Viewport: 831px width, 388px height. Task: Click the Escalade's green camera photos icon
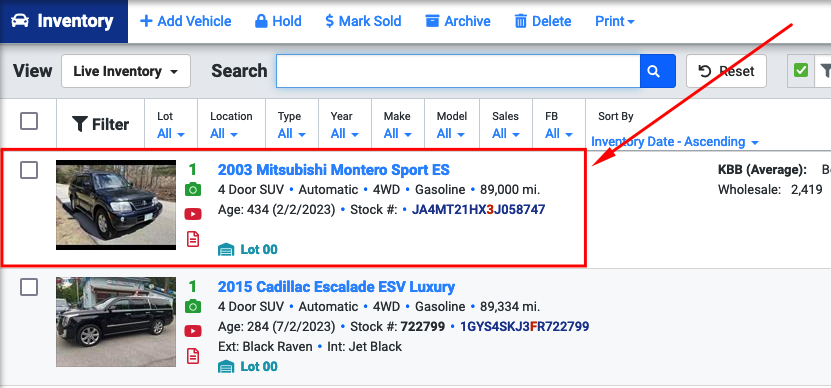(193, 306)
